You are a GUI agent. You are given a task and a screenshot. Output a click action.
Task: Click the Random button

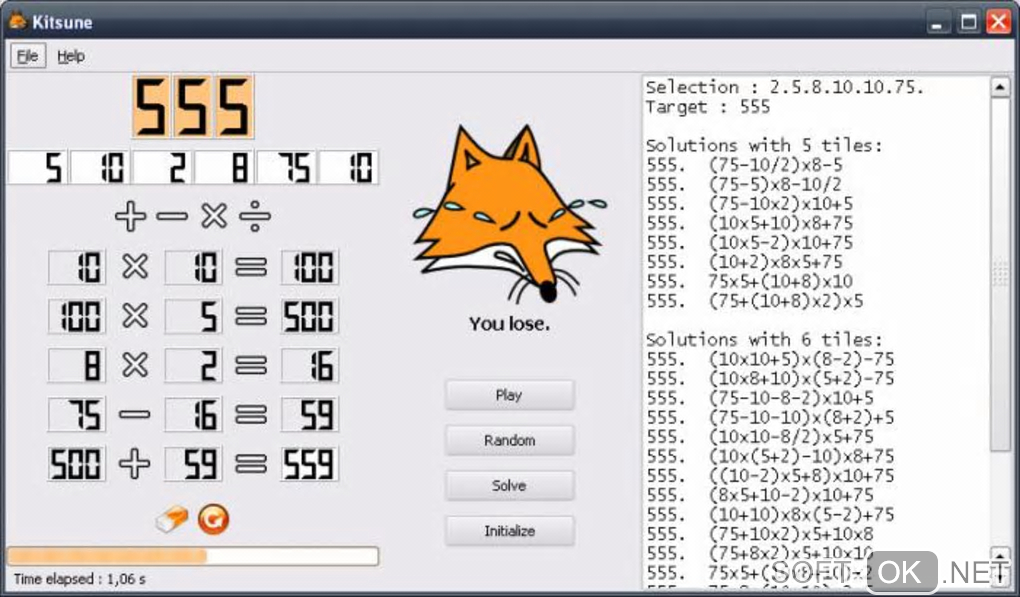click(x=509, y=441)
